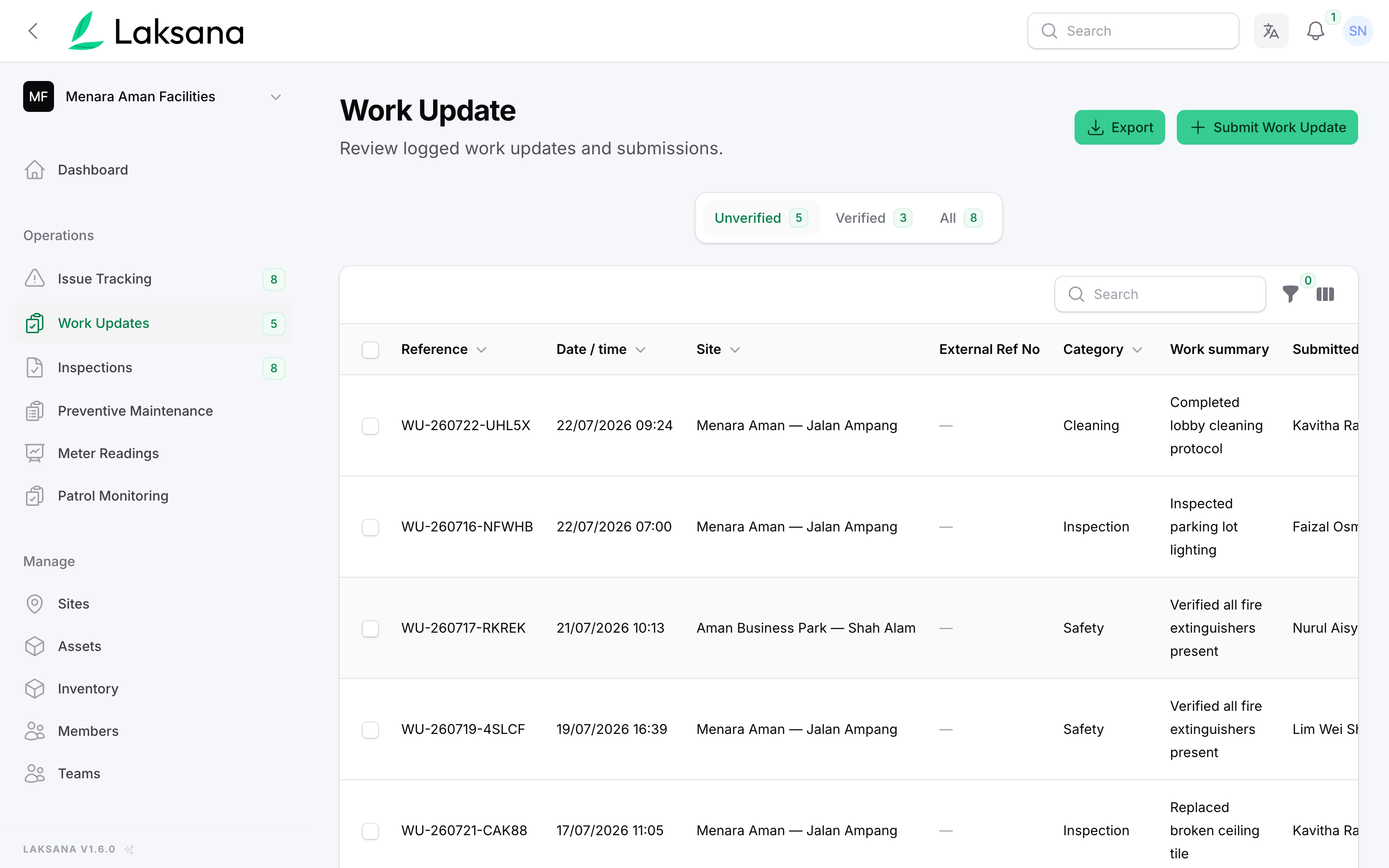Select row WU-260722-UHL5X checkbox

tap(370, 426)
